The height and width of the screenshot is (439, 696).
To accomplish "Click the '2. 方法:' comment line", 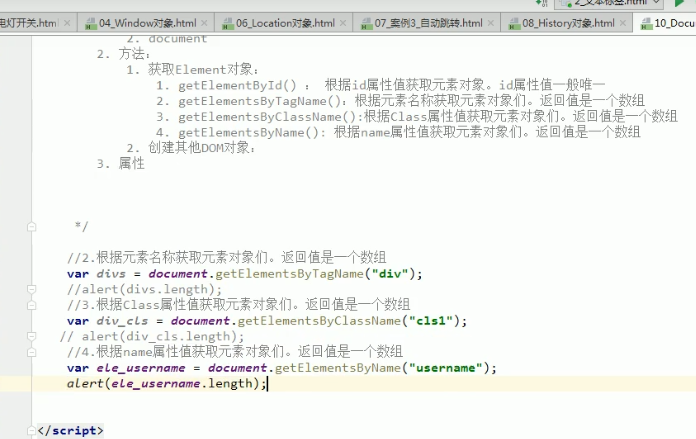I will (123, 54).
